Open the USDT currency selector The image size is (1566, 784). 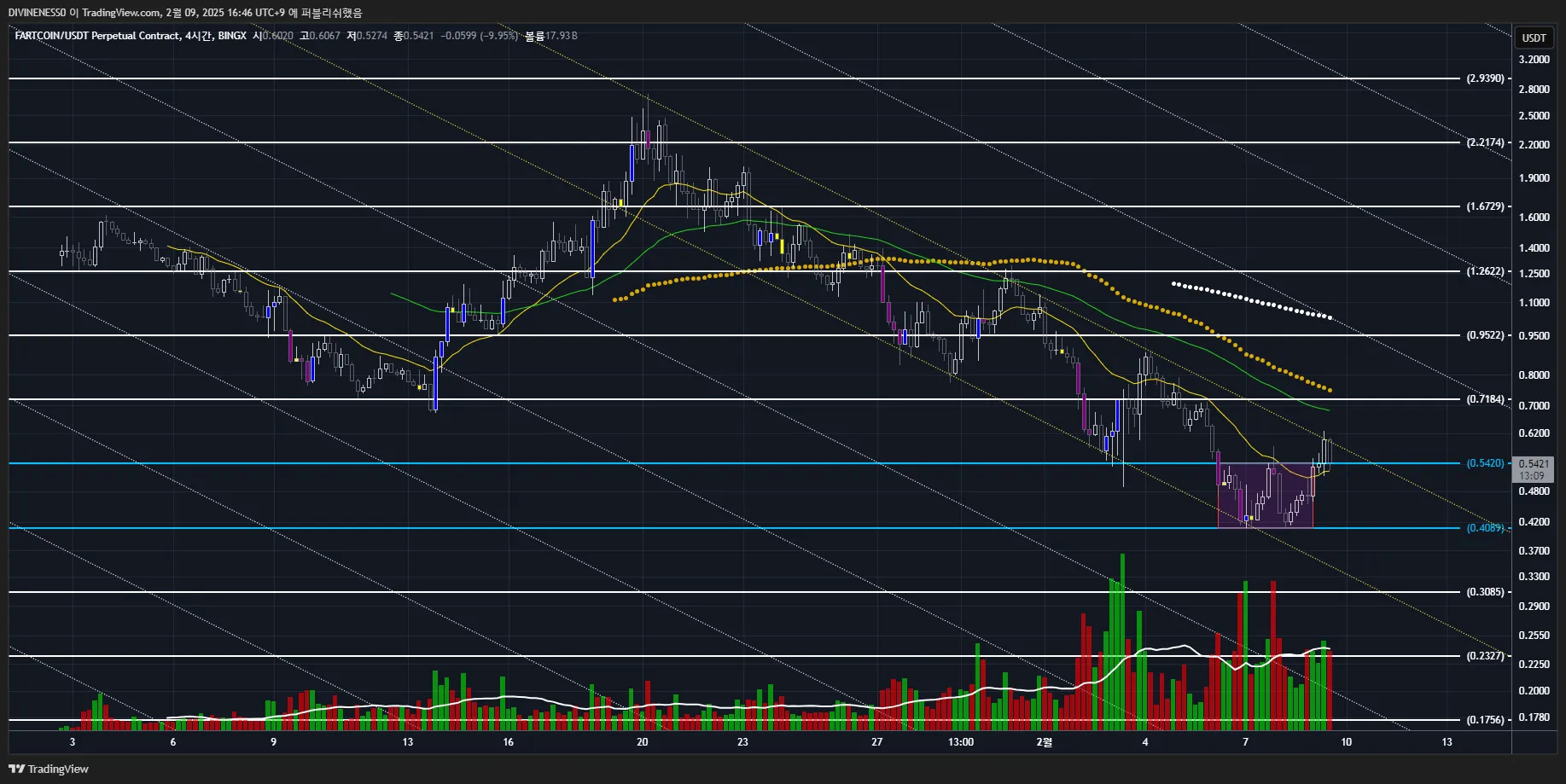click(x=1534, y=38)
